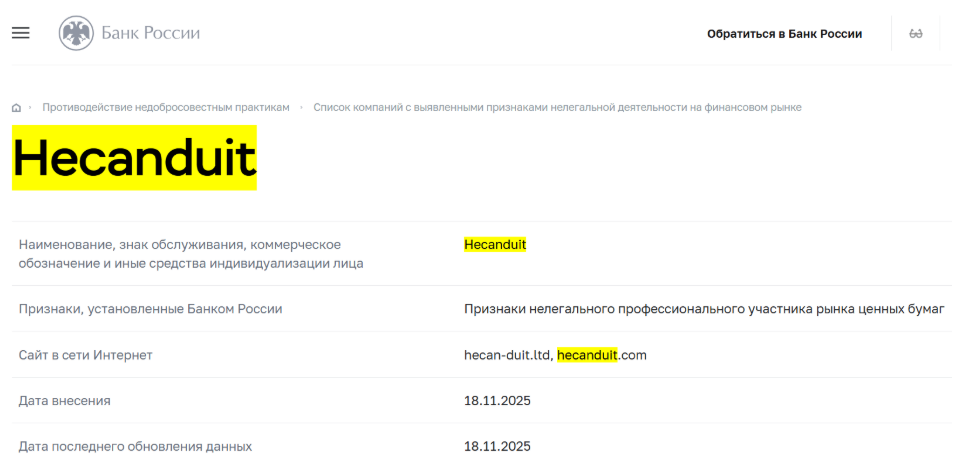Click the large 'Hecanduit' page heading
Viewport: 960px width, 468px height.
pos(135,158)
